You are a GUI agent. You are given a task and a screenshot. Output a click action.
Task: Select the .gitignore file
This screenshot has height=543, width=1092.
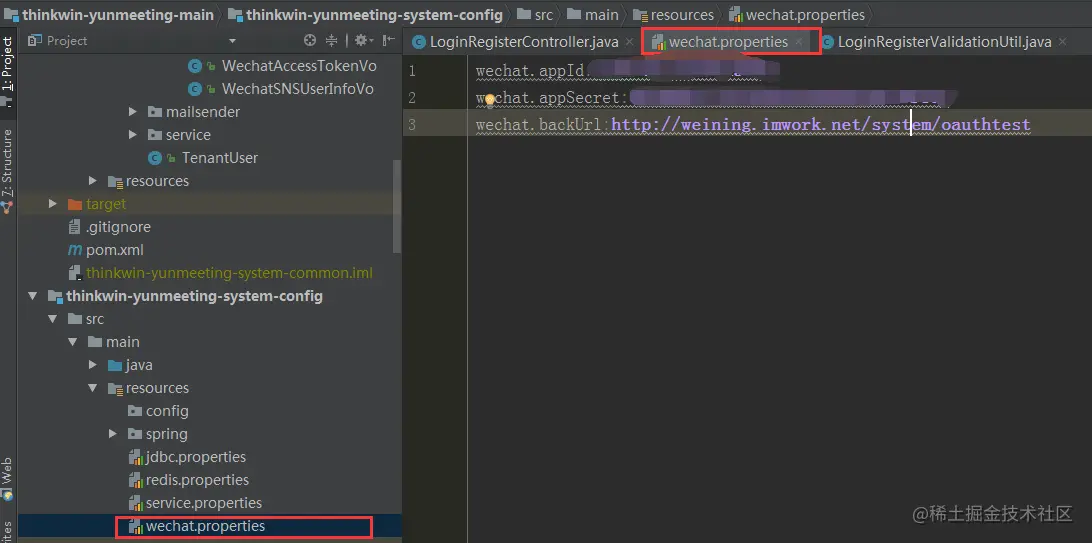[118, 227]
